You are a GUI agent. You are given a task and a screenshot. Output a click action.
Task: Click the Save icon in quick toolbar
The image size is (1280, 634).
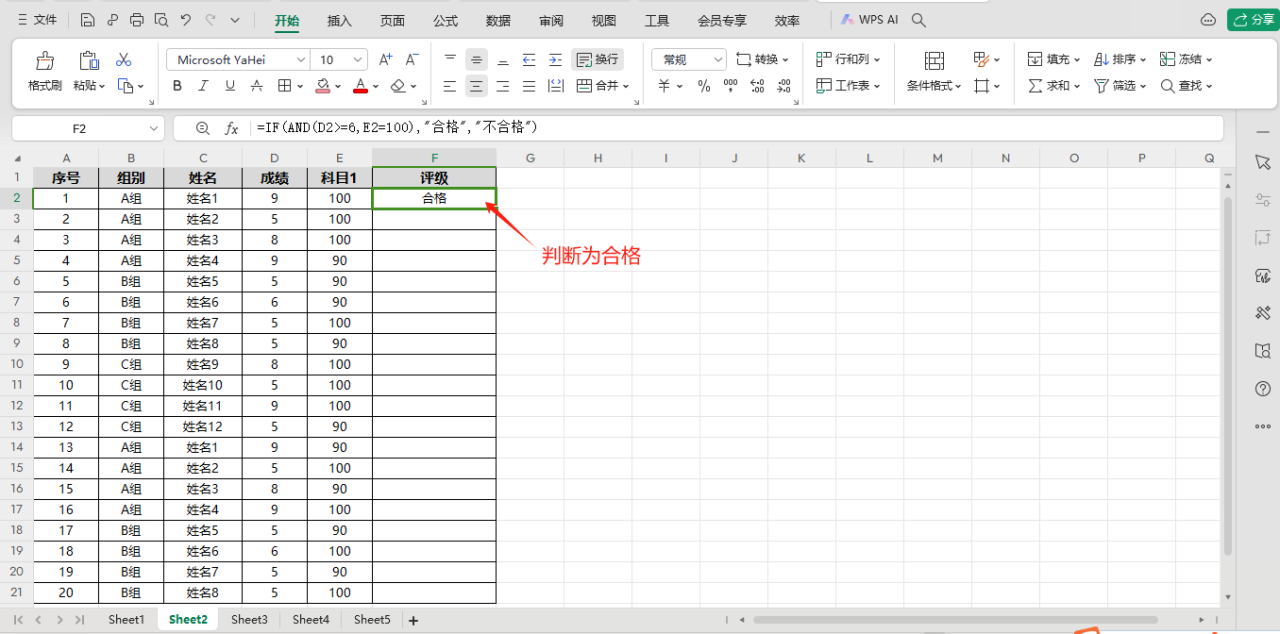[x=88, y=20]
